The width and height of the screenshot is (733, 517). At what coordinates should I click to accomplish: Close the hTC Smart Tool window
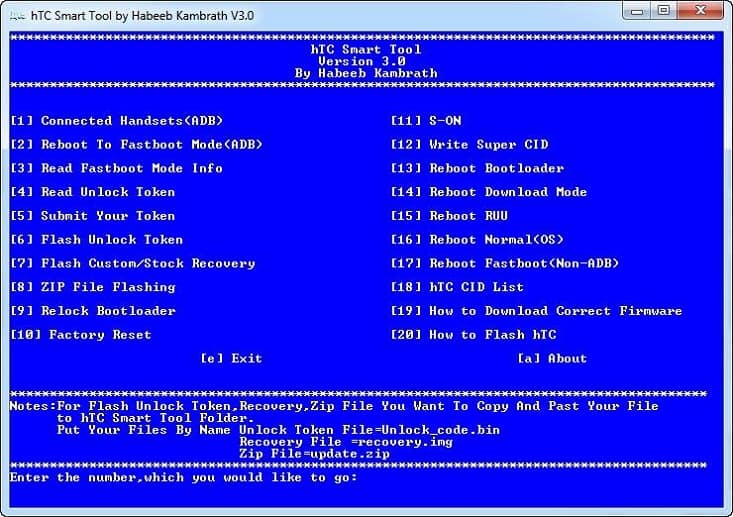point(701,11)
